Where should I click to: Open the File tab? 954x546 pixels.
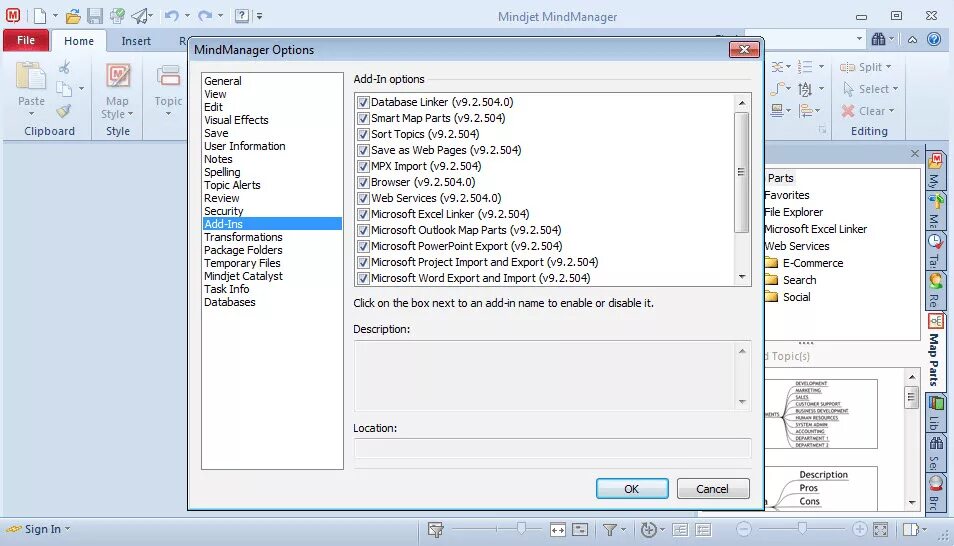[26, 40]
